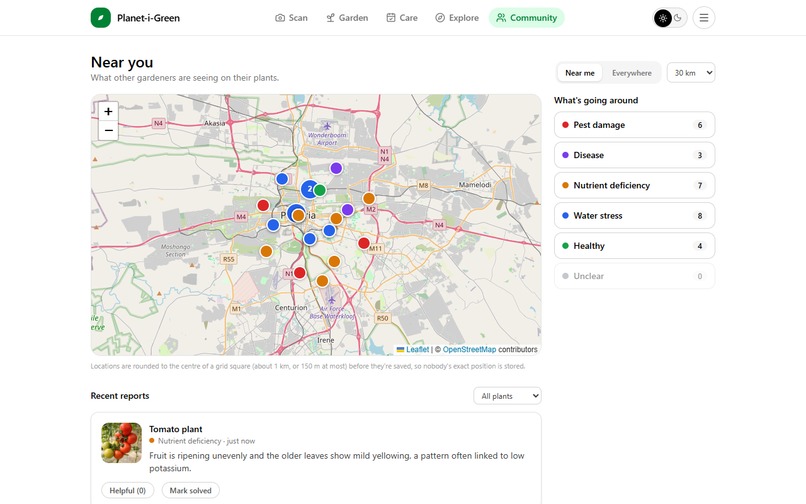806x504 pixels.
Task: Toggle the Healthy category filter
Action: (634, 246)
